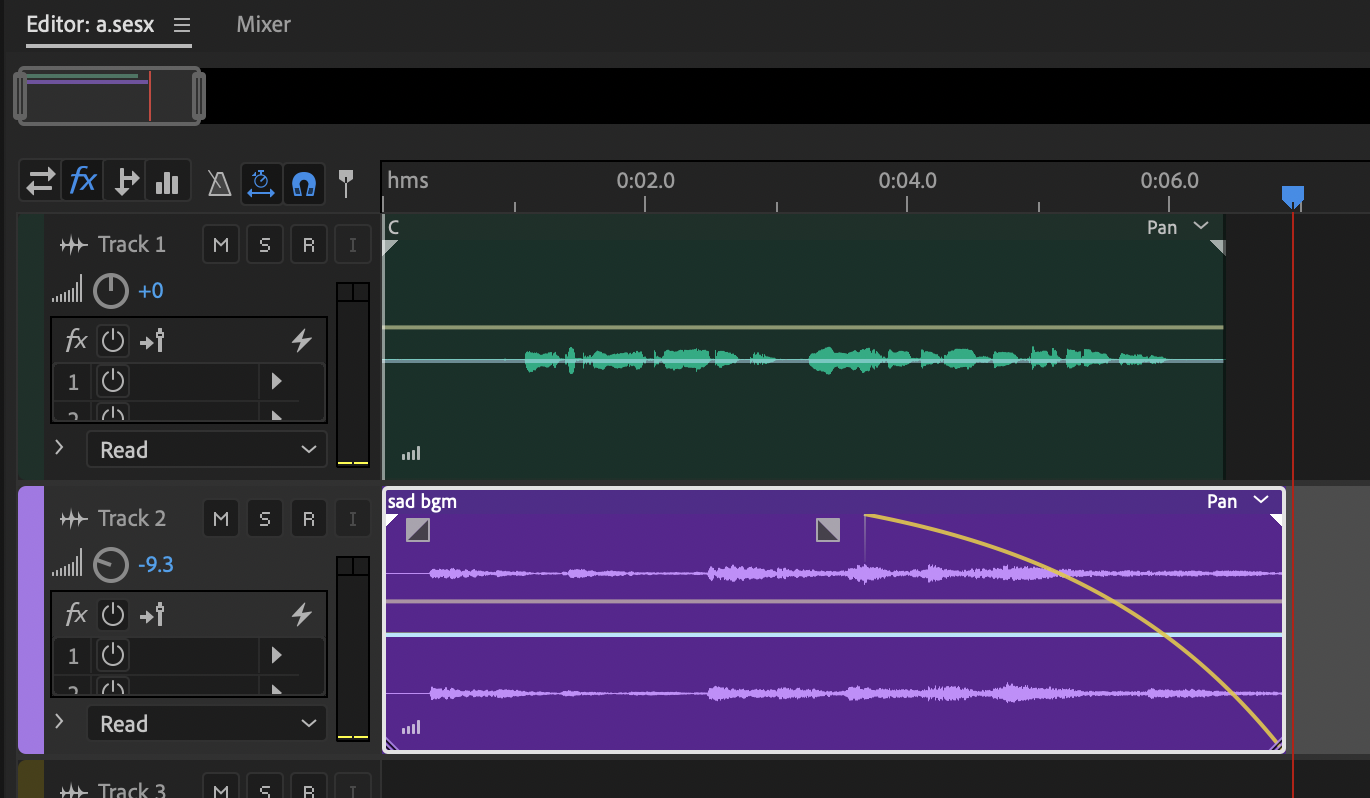
Task: Open Pan dropdown on Track 1 clip
Action: click(x=1179, y=227)
